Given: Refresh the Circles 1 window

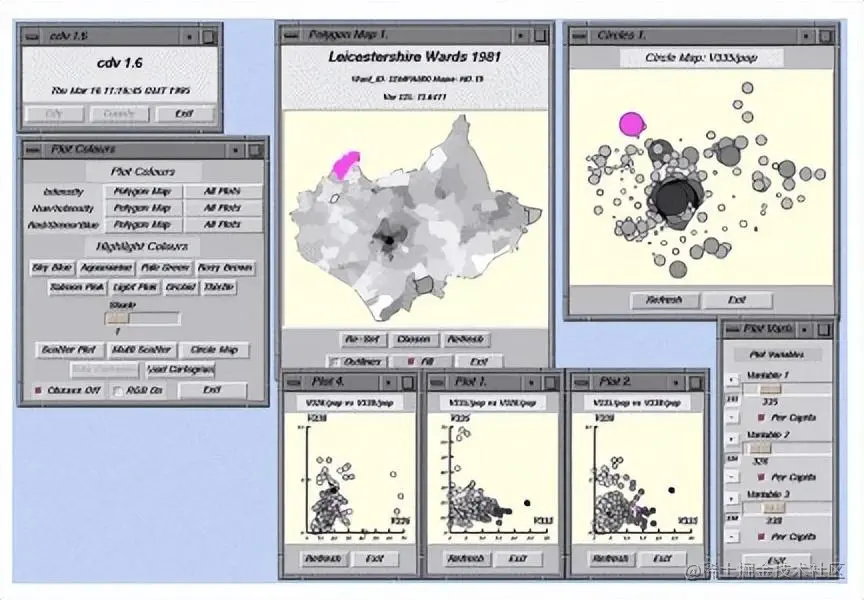Looking at the screenshot, I should point(665,300).
